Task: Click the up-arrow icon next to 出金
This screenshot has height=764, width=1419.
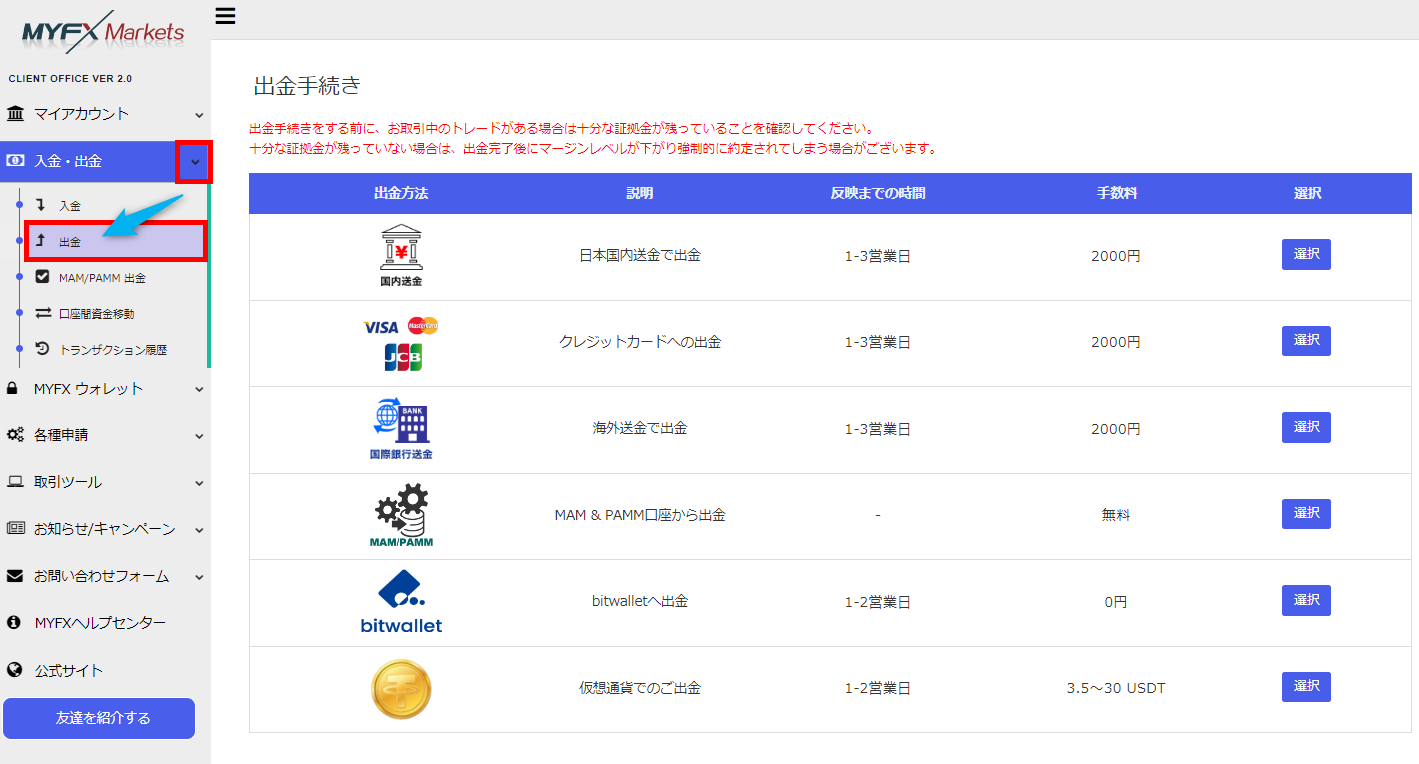Action: [x=42, y=241]
